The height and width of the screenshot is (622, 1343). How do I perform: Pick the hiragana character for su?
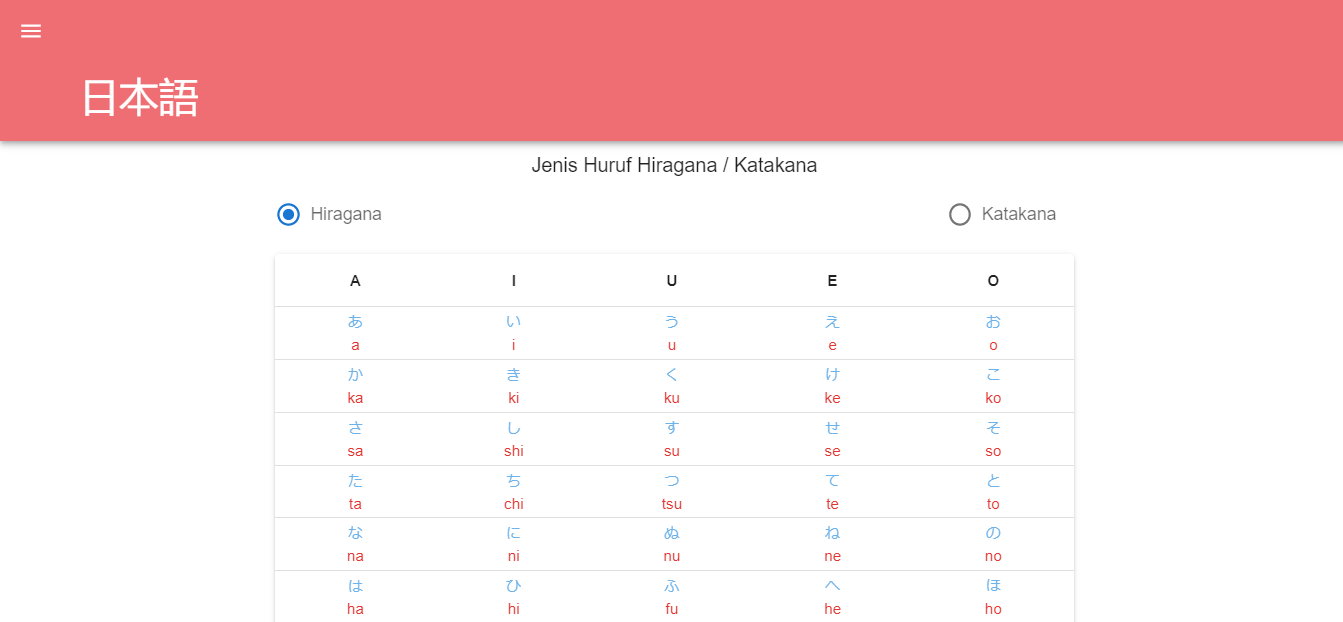coord(672,439)
